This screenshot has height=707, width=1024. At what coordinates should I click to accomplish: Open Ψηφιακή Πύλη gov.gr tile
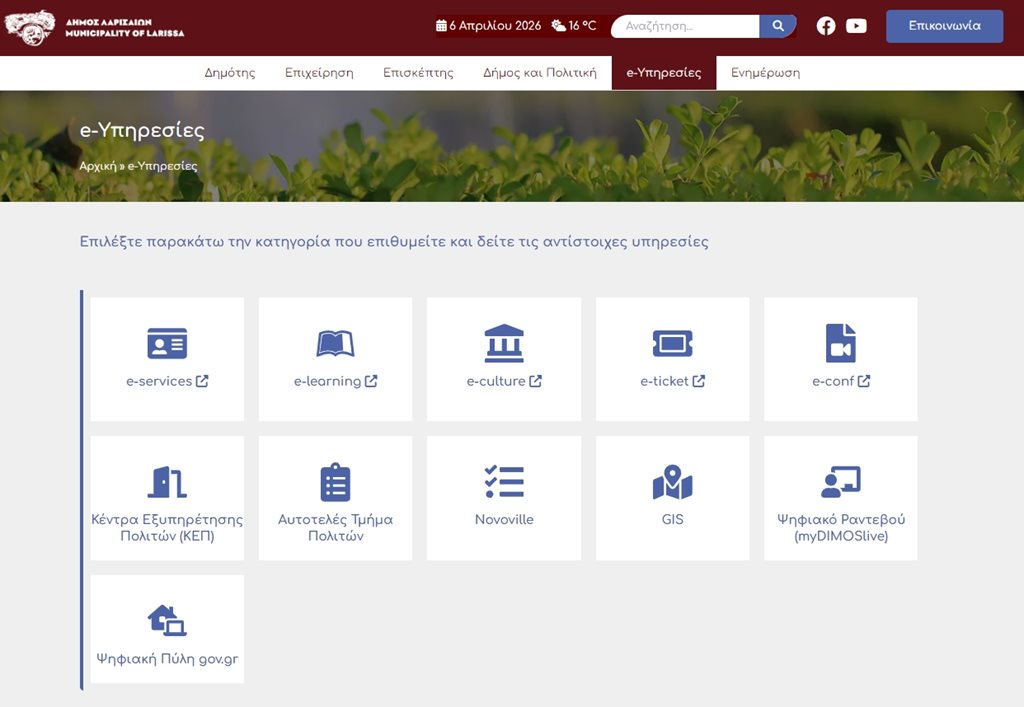tap(167, 629)
